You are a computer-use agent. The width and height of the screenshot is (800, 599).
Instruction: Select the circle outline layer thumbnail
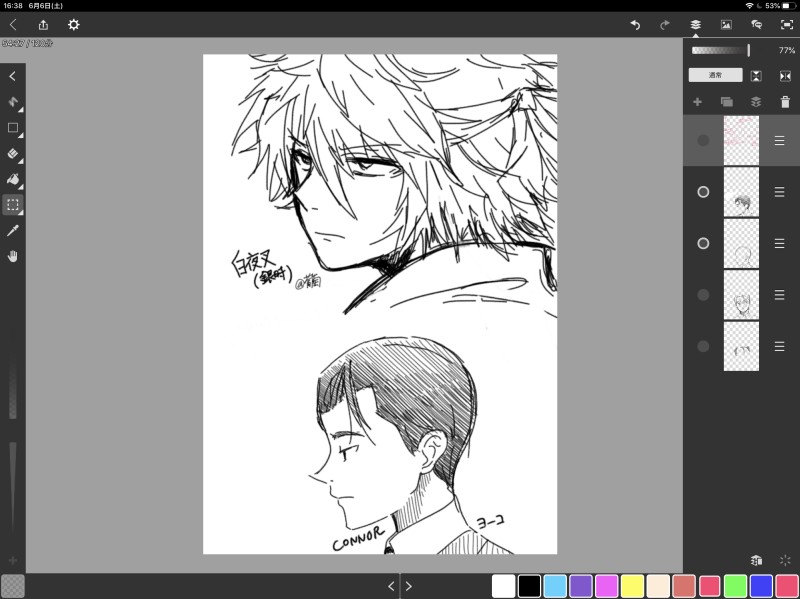[x=741, y=243]
